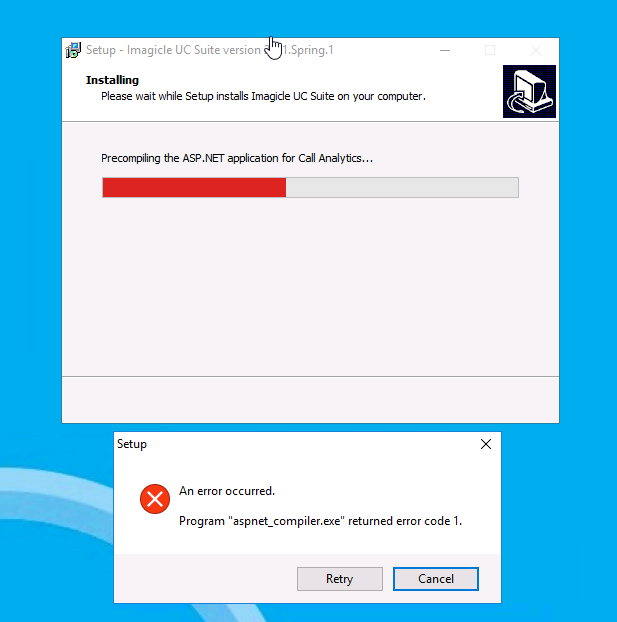Click the installer icon in the title bar
Screen dimensions: 617x622
pos(73,50)
